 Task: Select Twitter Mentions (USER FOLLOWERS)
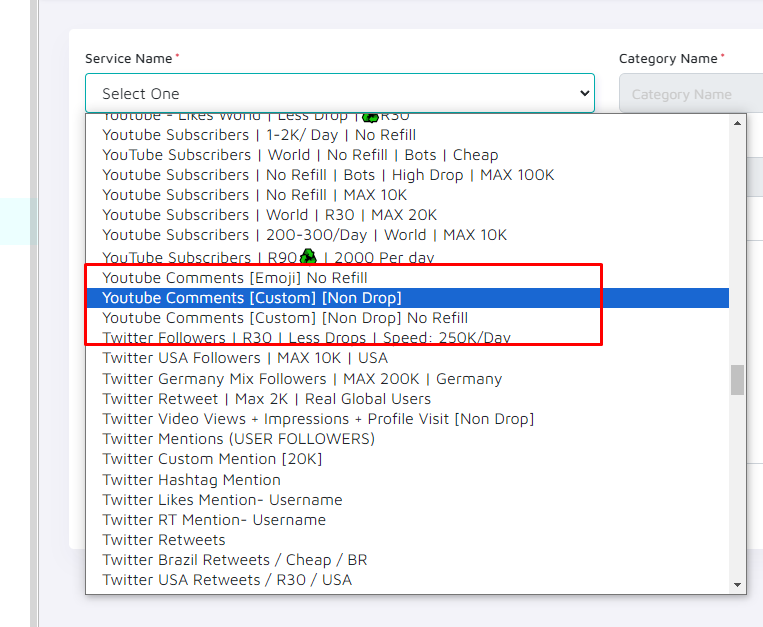click(x=407, y=439)
